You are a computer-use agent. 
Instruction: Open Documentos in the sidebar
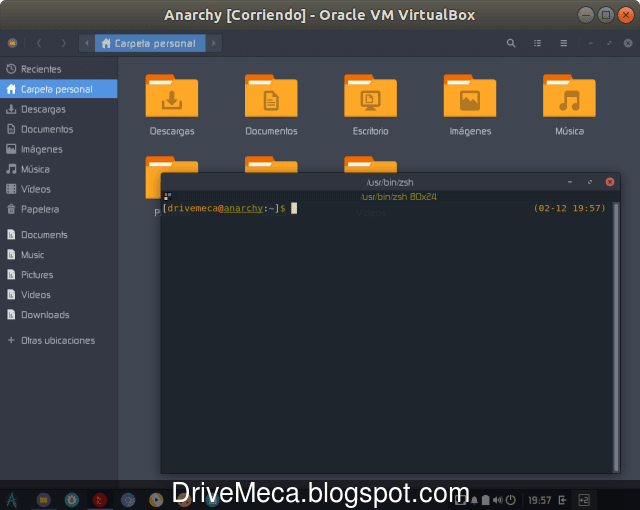click(x=59, y=129)
